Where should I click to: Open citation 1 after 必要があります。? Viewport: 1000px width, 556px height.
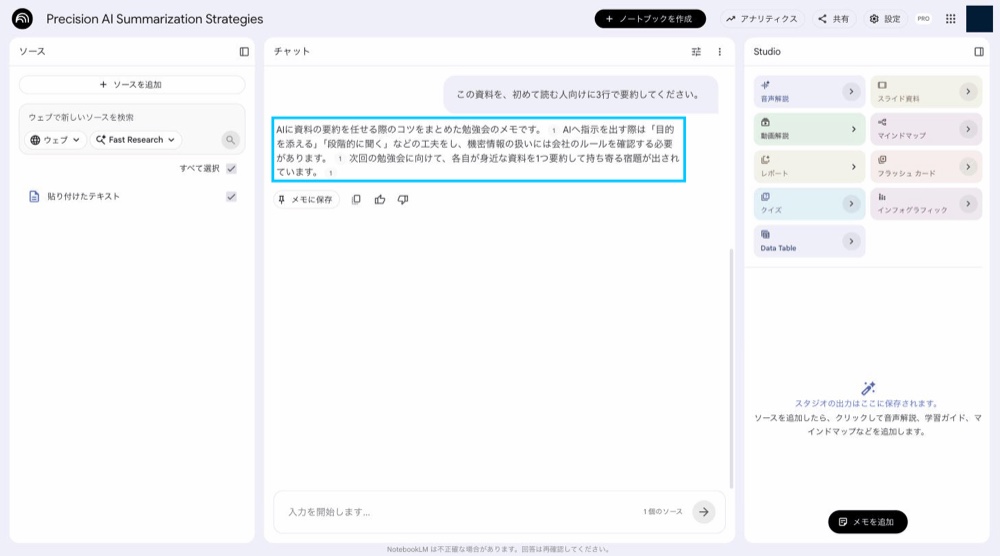[x=340, y=159]
